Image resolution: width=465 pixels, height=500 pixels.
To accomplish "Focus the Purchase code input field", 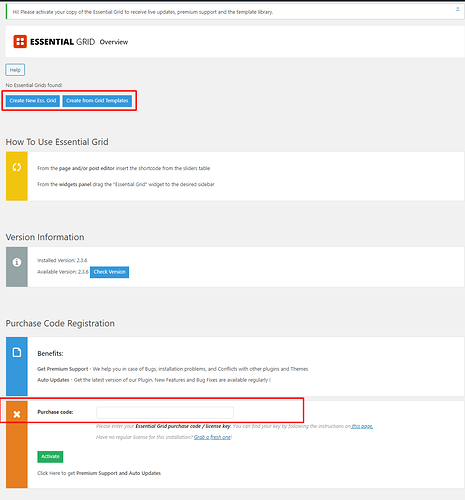I will click(x=165, y=413).
